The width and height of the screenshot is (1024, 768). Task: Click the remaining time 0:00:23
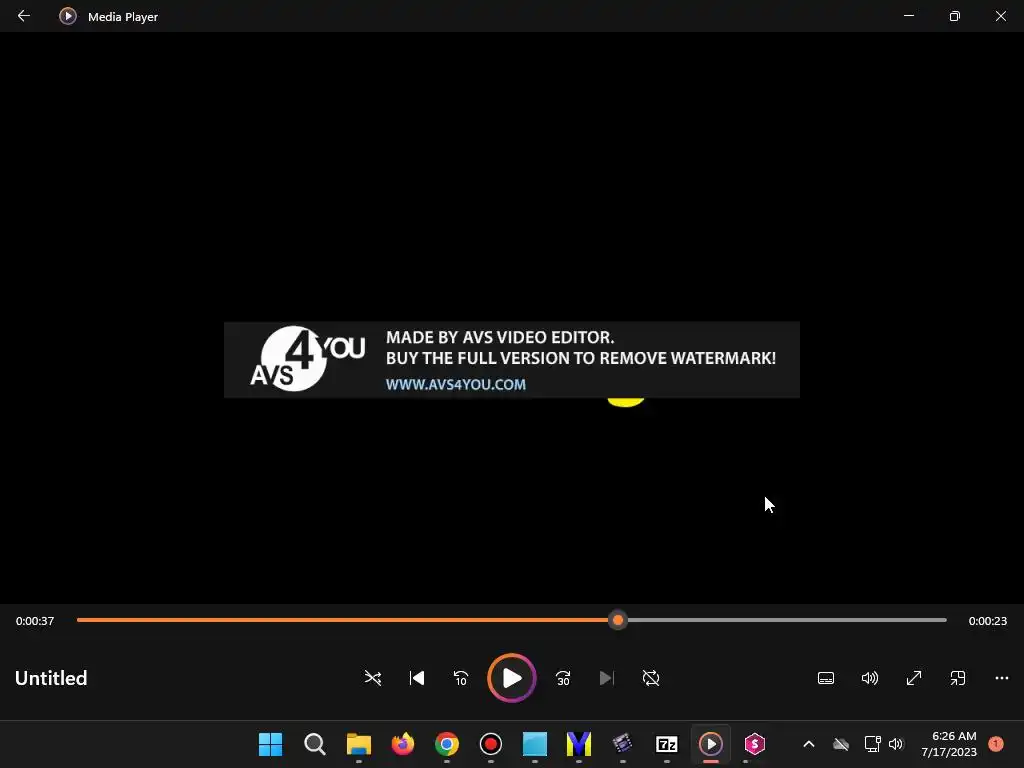pyautogui.click(x=987, y=620)
